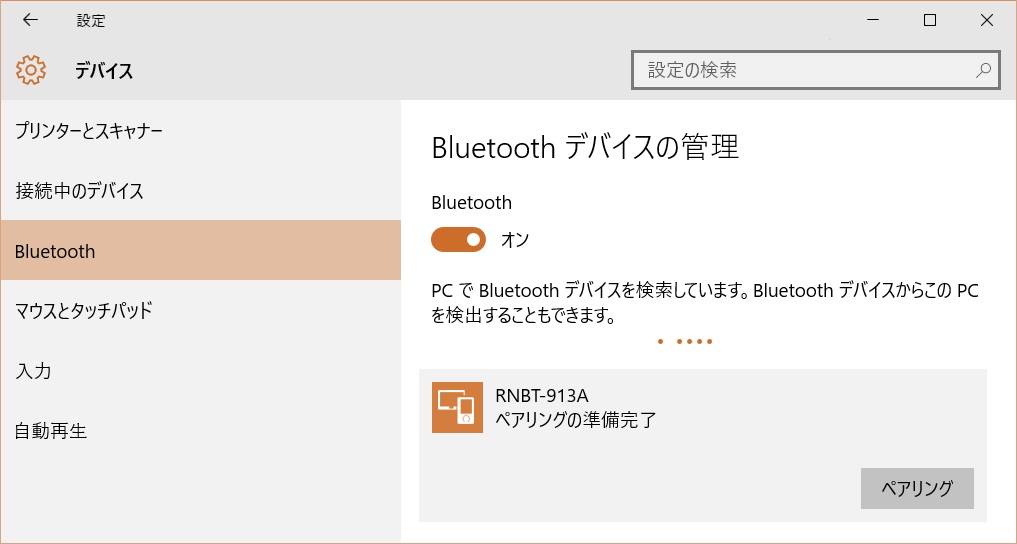The height and width of the screenshot is (544, 1017).
Task: Click the magnifier icon in search box
Action: coord(983,70)
